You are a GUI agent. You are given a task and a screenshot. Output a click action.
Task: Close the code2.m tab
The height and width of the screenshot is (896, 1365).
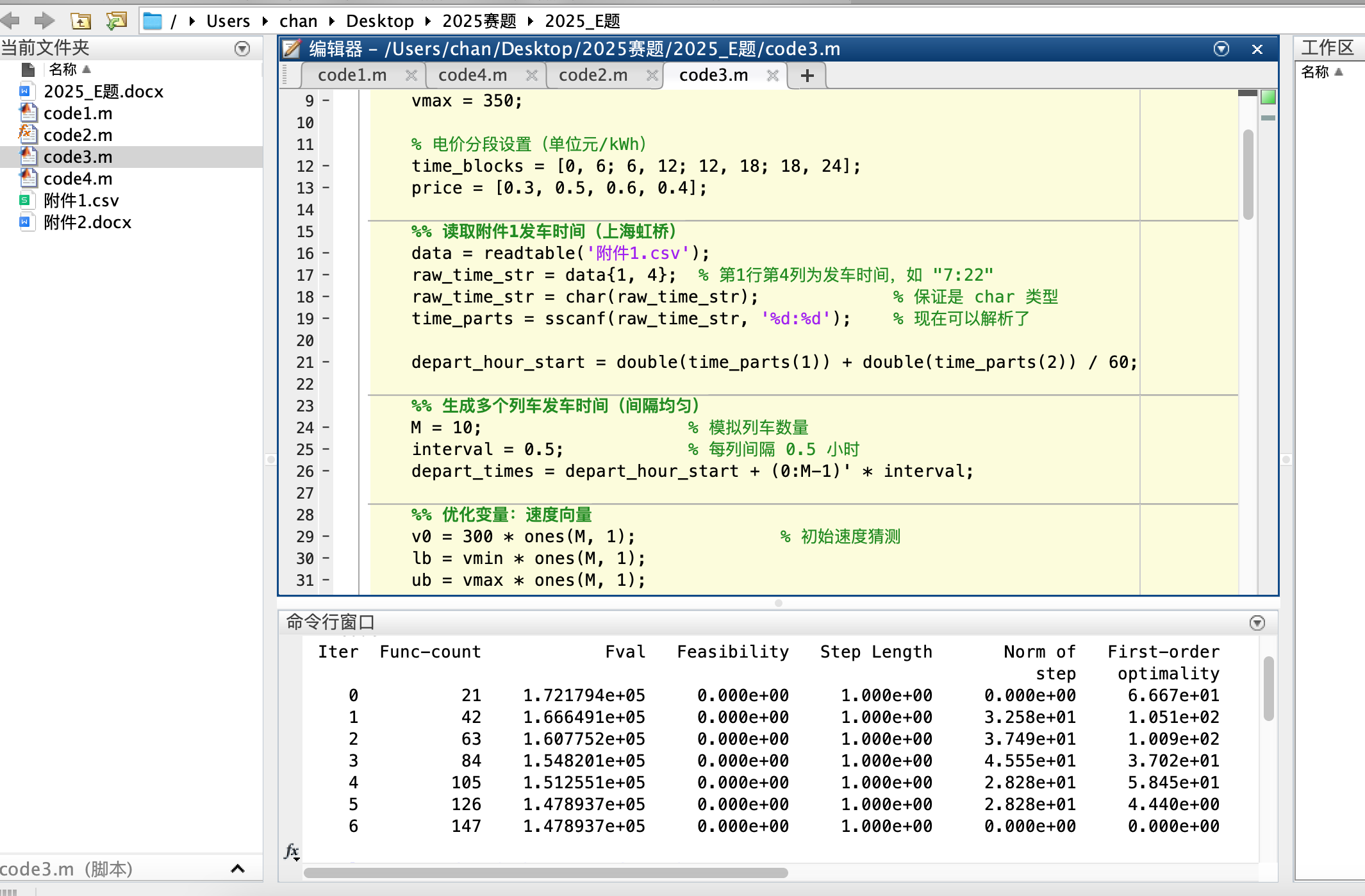[652, 76]
